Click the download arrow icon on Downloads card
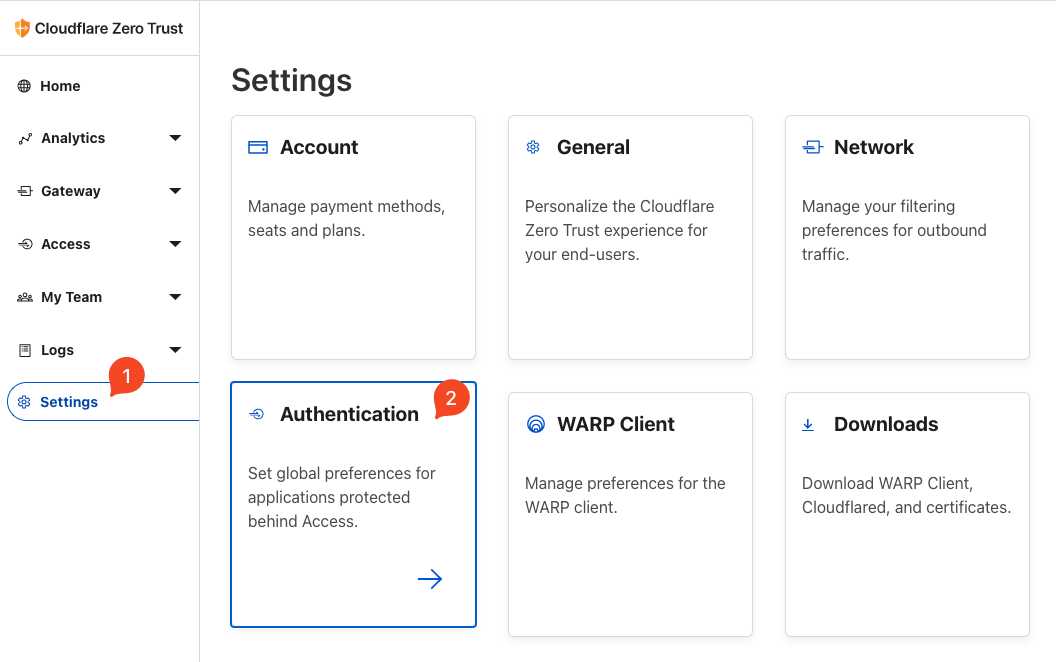This screenshot has height=662, width=1056. (808, 425)
